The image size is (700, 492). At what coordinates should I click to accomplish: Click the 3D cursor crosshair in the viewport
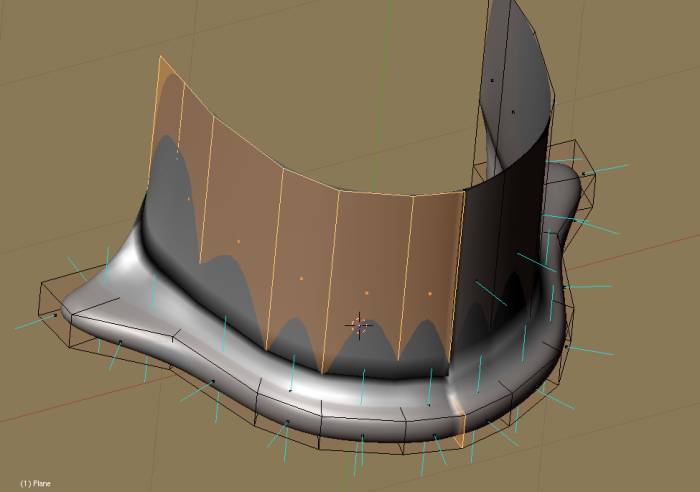point(360,325)
